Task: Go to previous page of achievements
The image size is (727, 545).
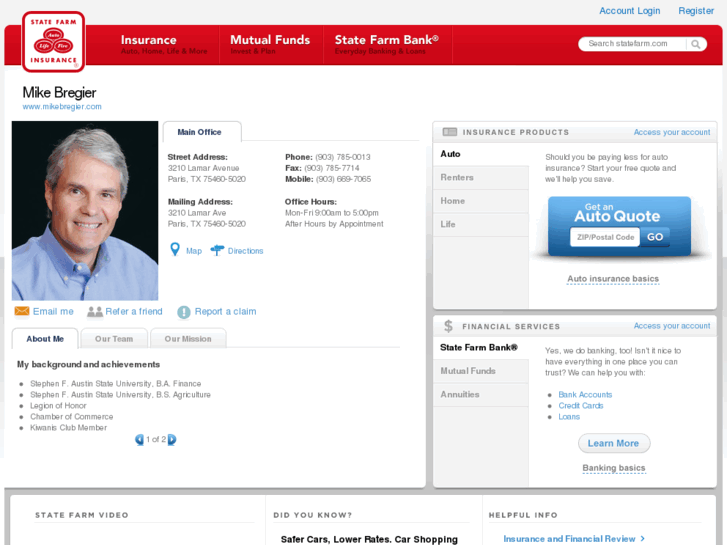Action: coord(139,439)
